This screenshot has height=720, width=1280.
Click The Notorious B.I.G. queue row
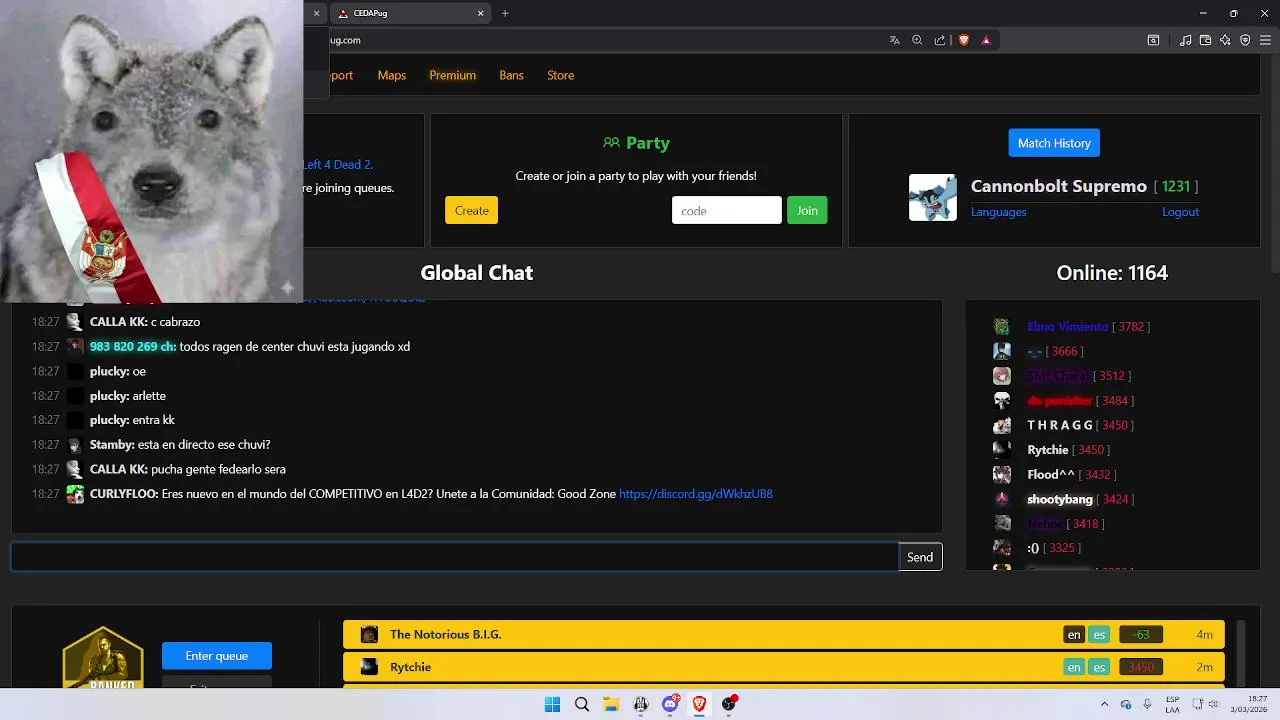[x=784, y=634]
